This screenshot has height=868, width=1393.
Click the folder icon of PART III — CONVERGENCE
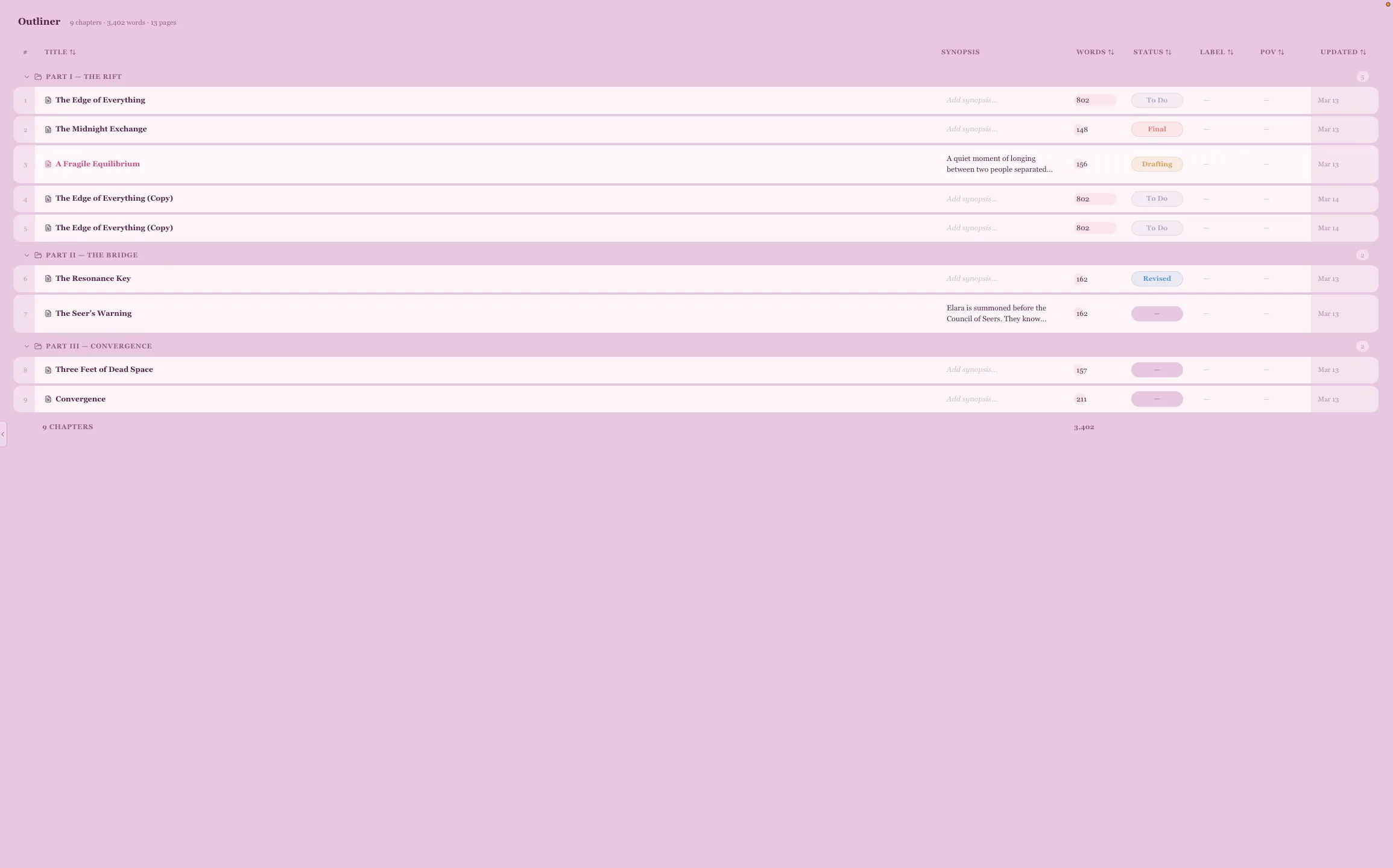[x=37, y=346]
